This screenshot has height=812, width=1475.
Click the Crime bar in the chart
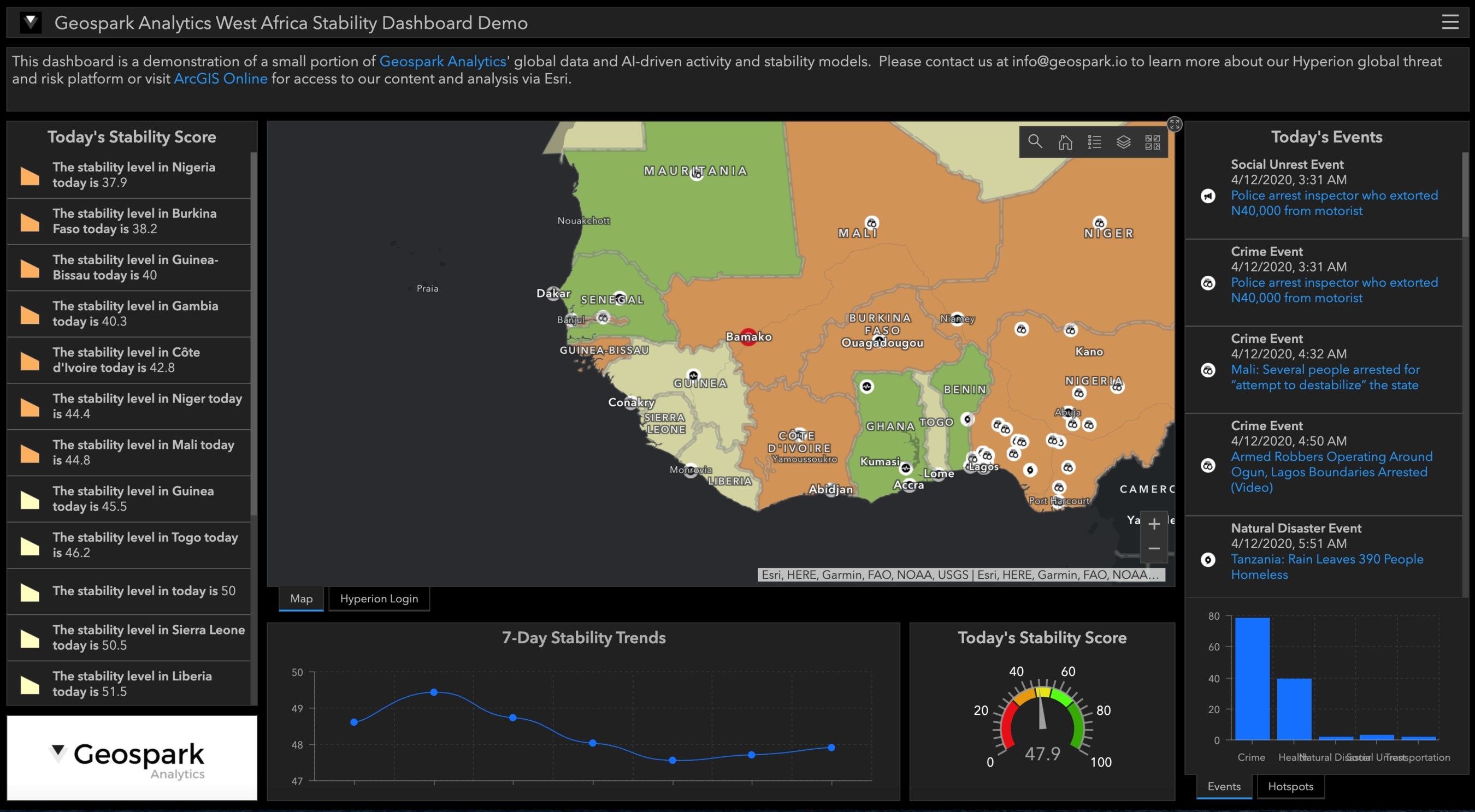click(x=1252, y=678)
